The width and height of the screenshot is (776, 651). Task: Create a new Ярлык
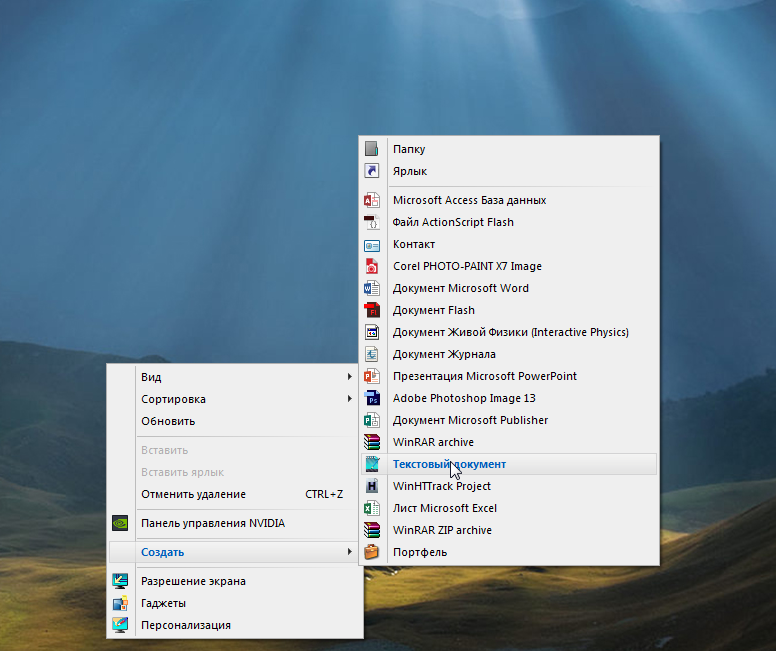(509, 171)
